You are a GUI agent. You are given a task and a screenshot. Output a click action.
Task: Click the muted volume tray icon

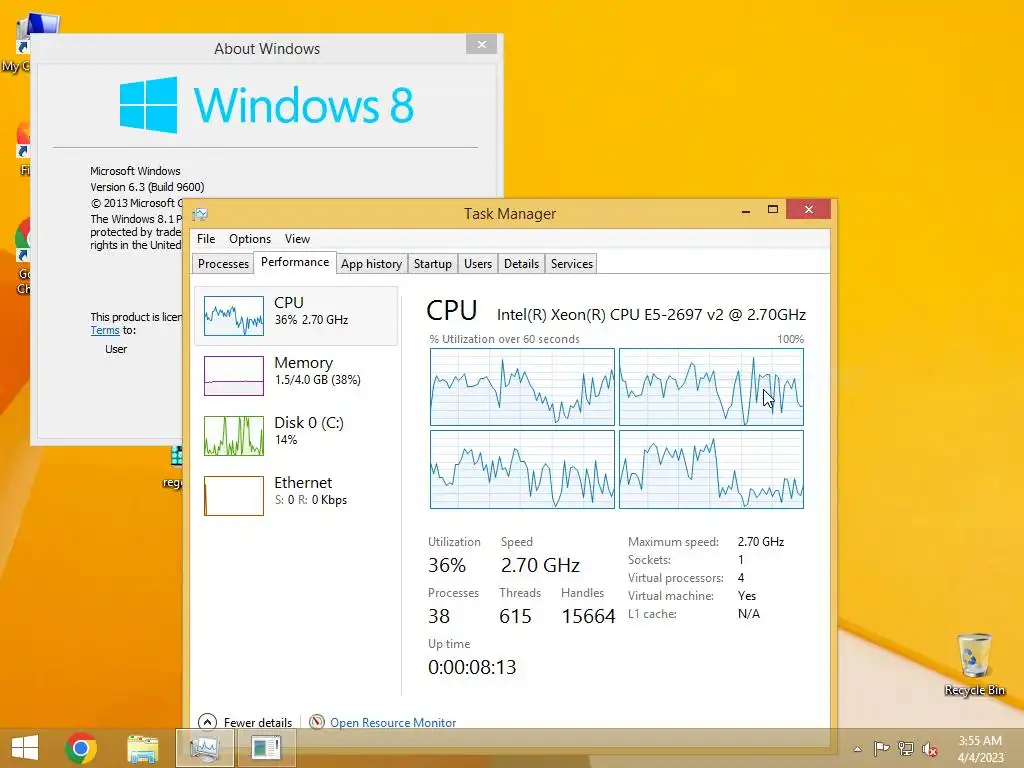[x=930, y=749]
